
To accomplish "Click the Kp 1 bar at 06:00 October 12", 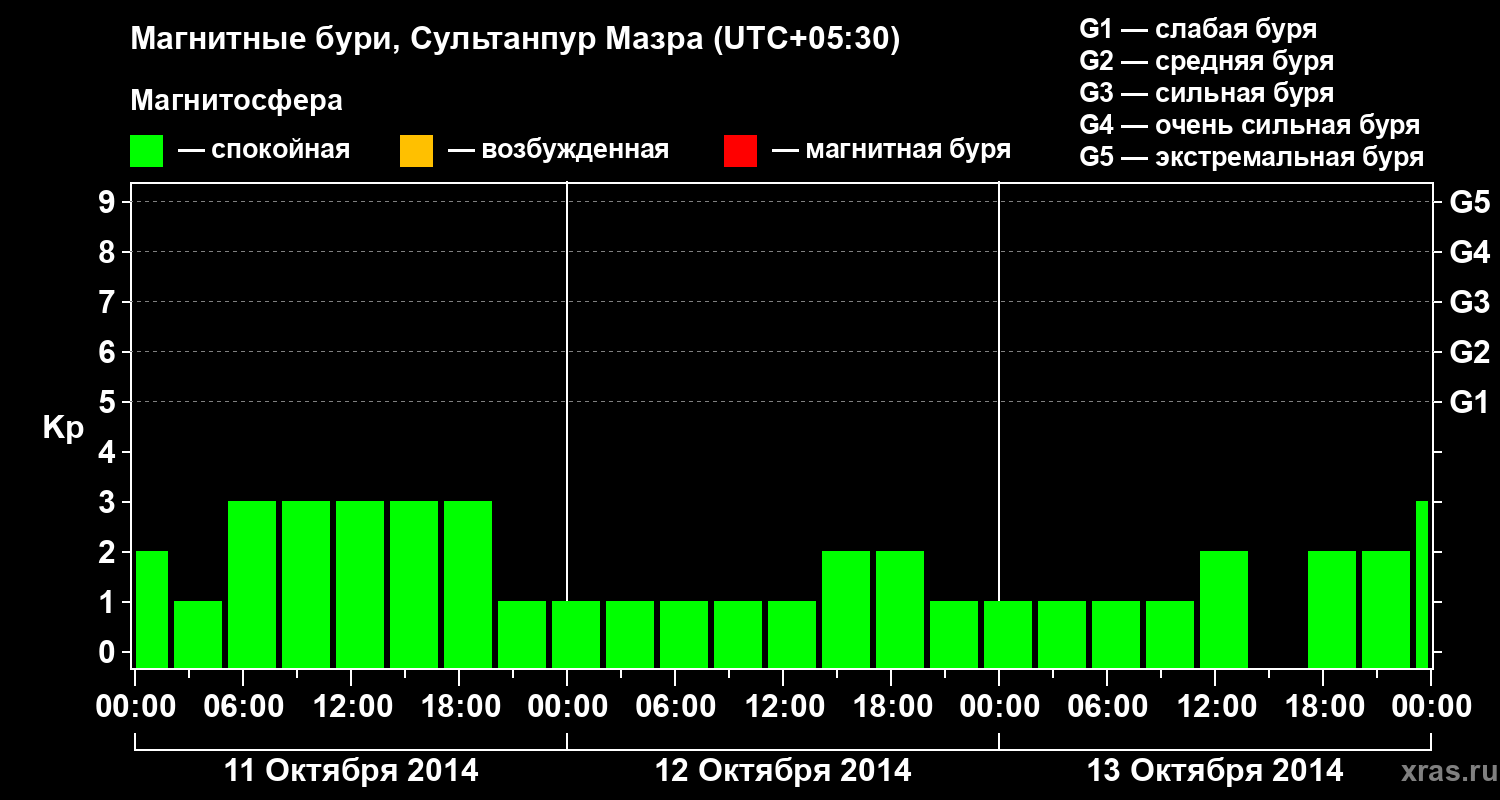I will click(x=684, y=634).
